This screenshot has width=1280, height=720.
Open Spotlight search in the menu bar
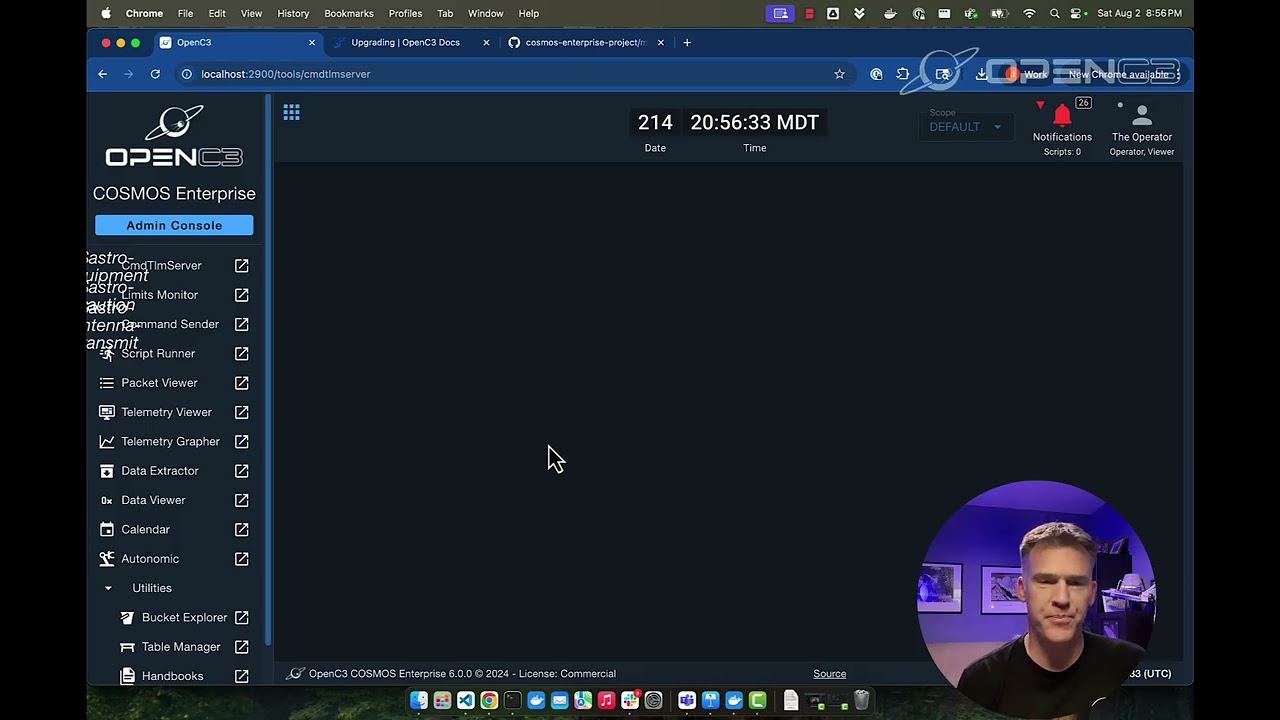pos(1054,13)
